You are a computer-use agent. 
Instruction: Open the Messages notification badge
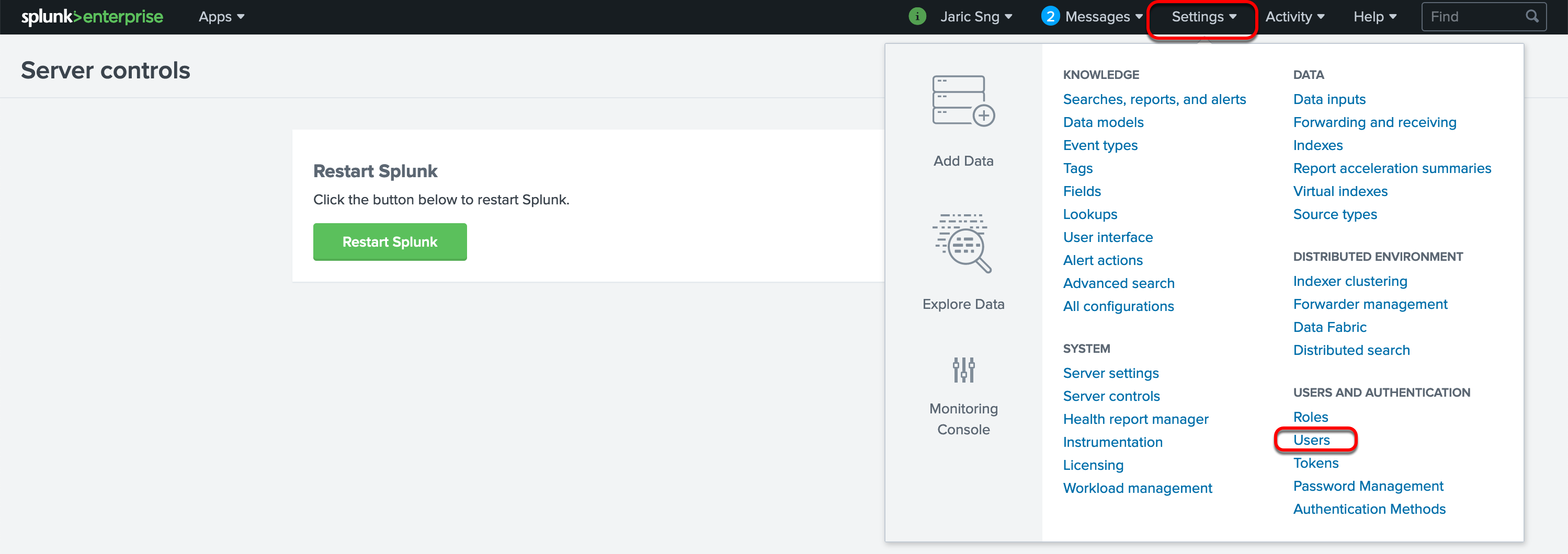(1050, 16)
